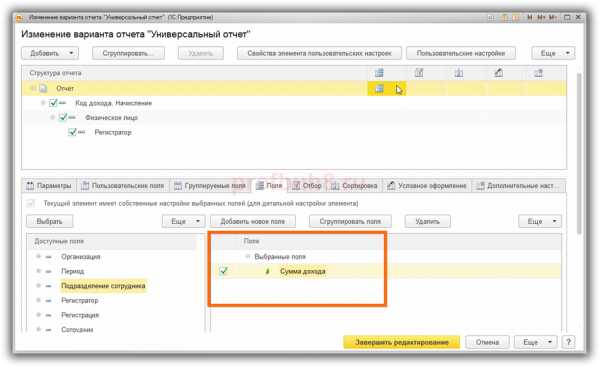Image resolution: width=600 pixels, height=367 pixels.
Task: Open Пользовательские настройки
Action: 461,53
